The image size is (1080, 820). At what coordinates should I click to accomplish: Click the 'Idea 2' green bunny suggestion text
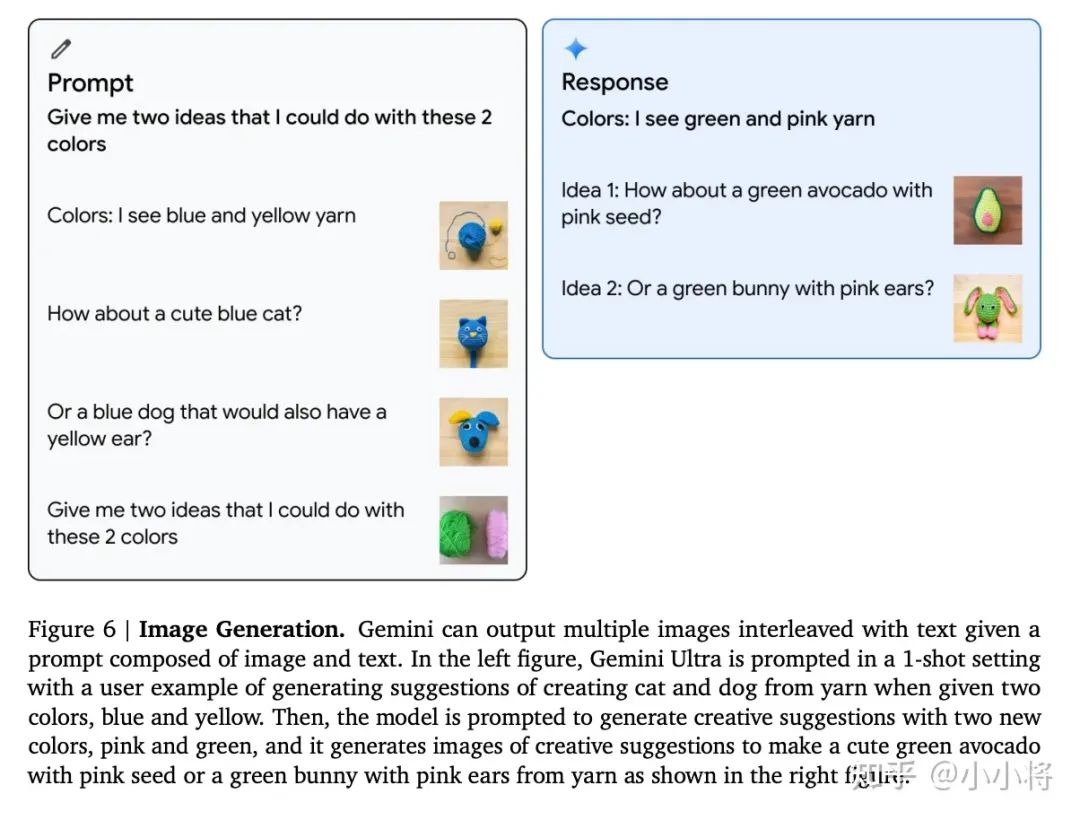747,288
